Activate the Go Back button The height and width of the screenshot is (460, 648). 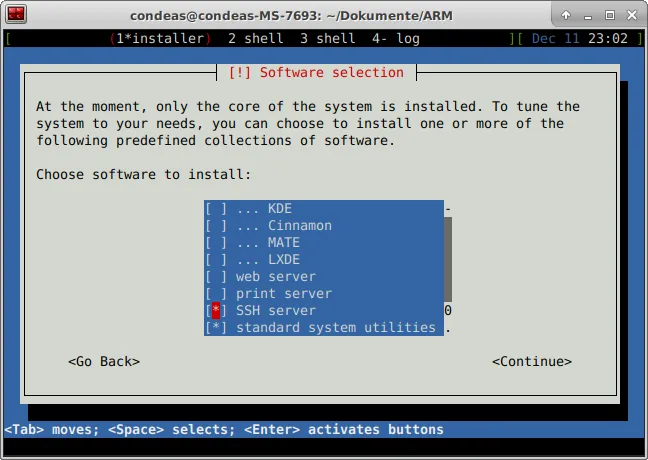[x=104, y=361]
